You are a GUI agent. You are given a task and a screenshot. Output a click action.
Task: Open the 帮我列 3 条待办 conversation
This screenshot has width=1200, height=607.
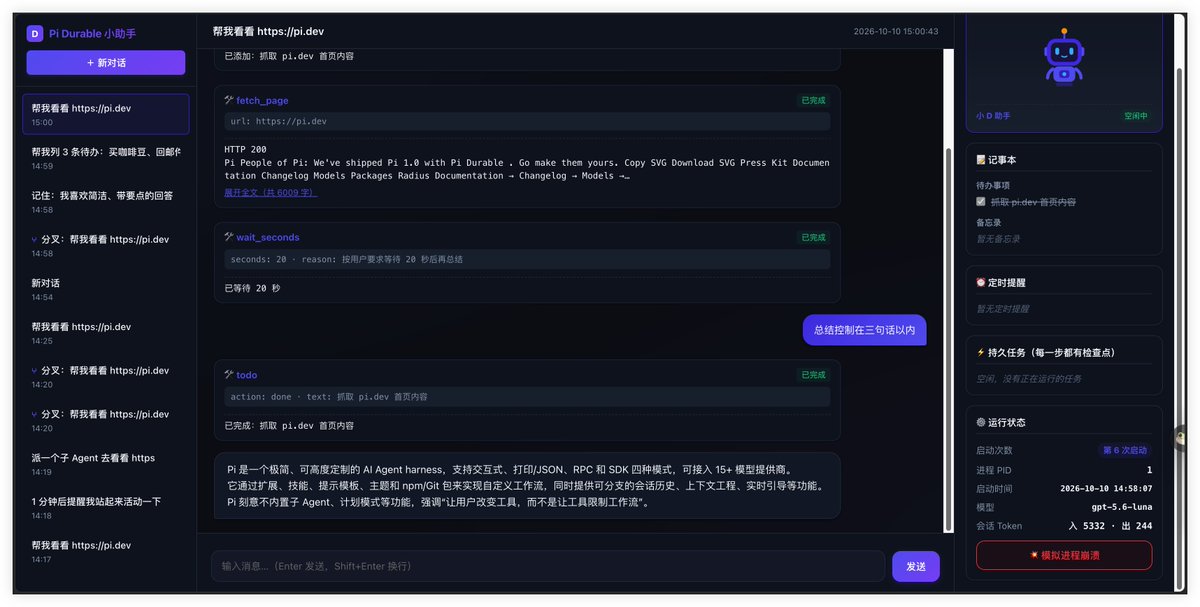tap(106, 158)
